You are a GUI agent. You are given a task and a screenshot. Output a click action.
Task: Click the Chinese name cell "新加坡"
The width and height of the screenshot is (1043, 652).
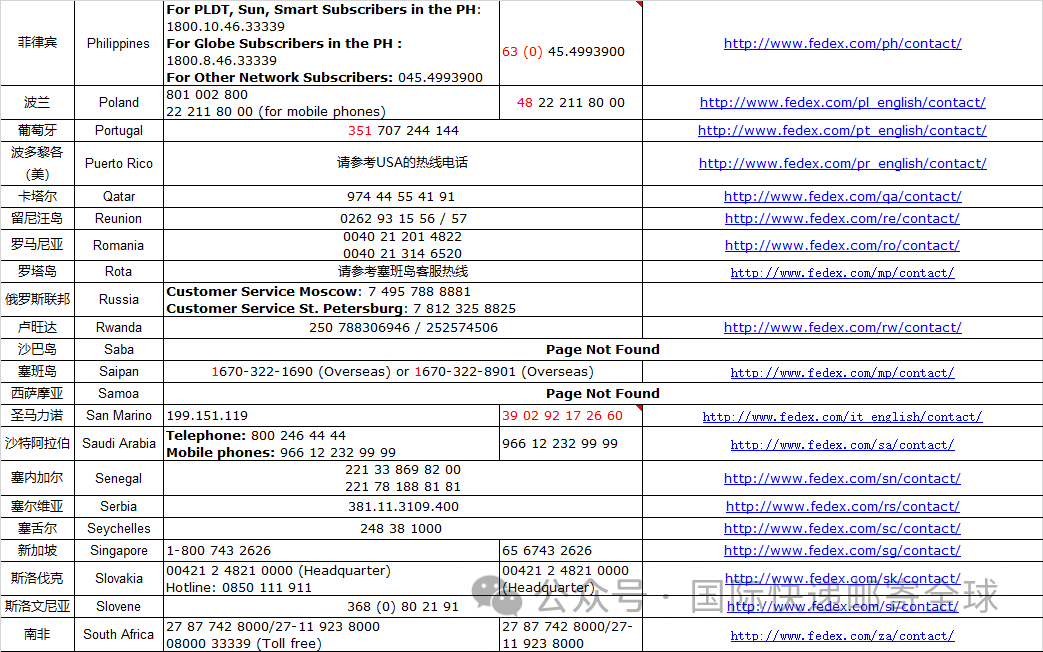37,550
